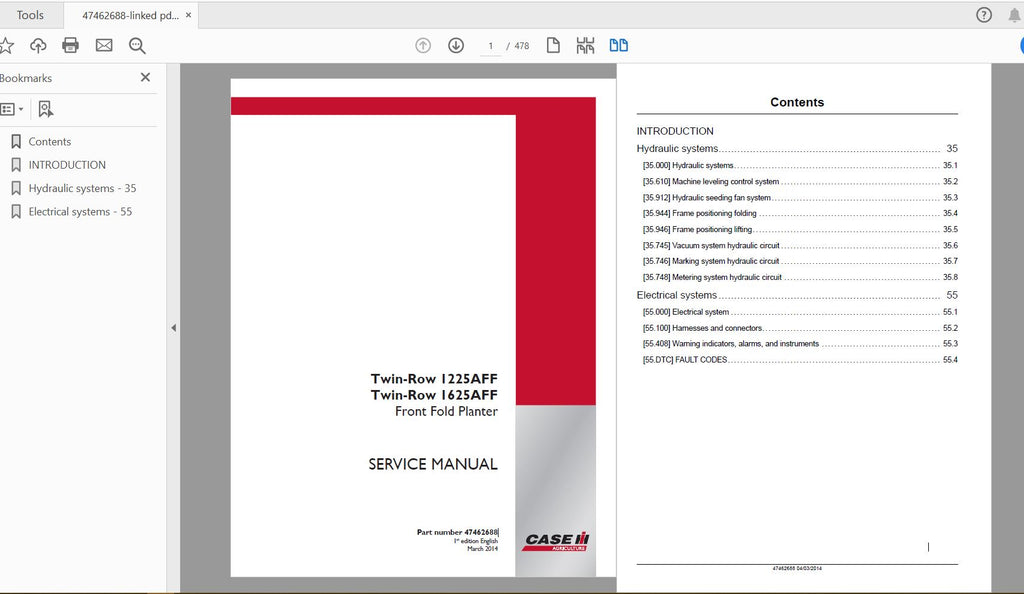The width and height of the screenshot is (1024, 594).
Task: Open [35.946] Frame positioning lifting
Action: click(x=800, y=230)
